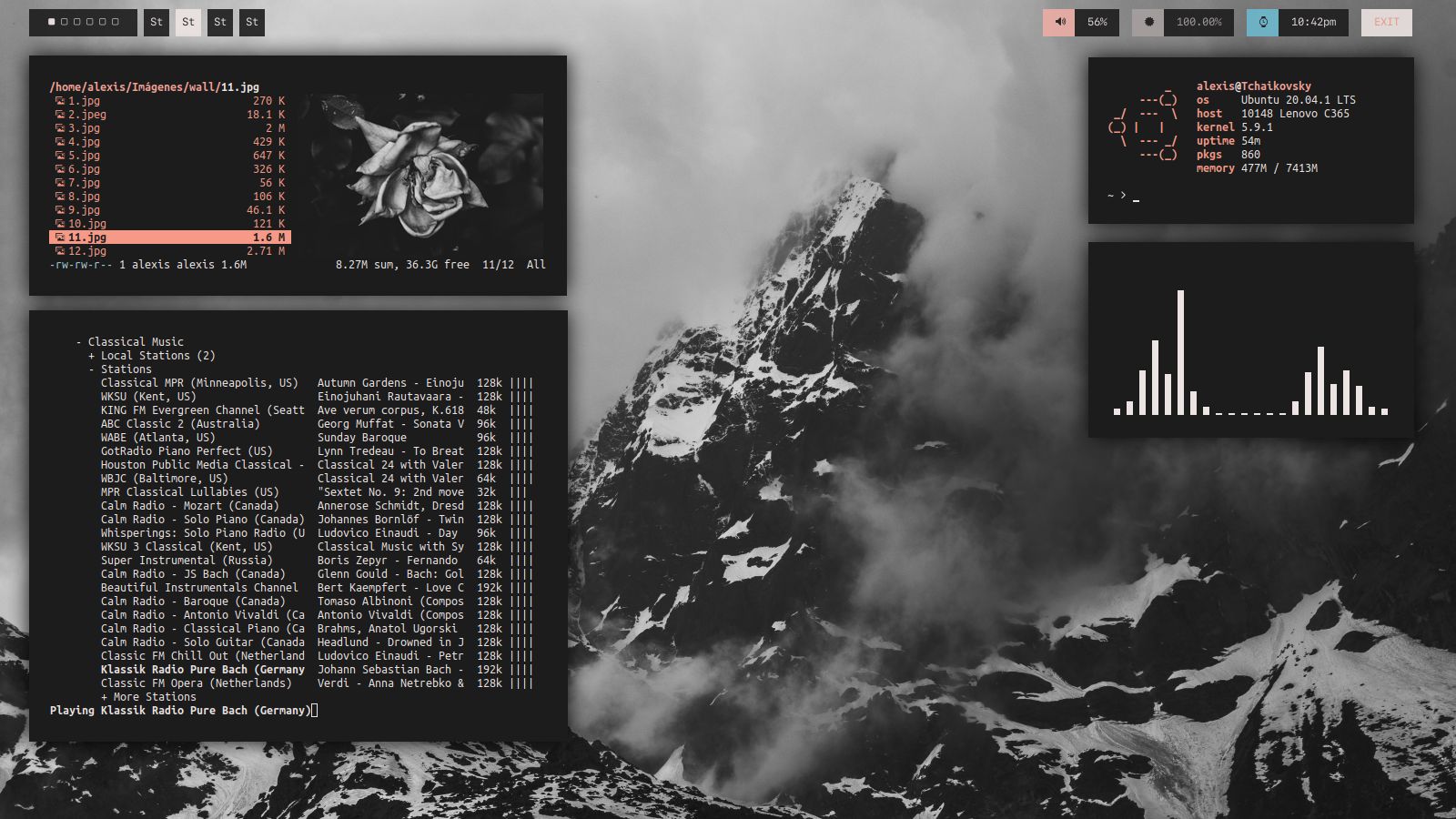Open the clock icon beside 10:42pm
The height and width of the screenshot is (819, 1456).
1262,23
